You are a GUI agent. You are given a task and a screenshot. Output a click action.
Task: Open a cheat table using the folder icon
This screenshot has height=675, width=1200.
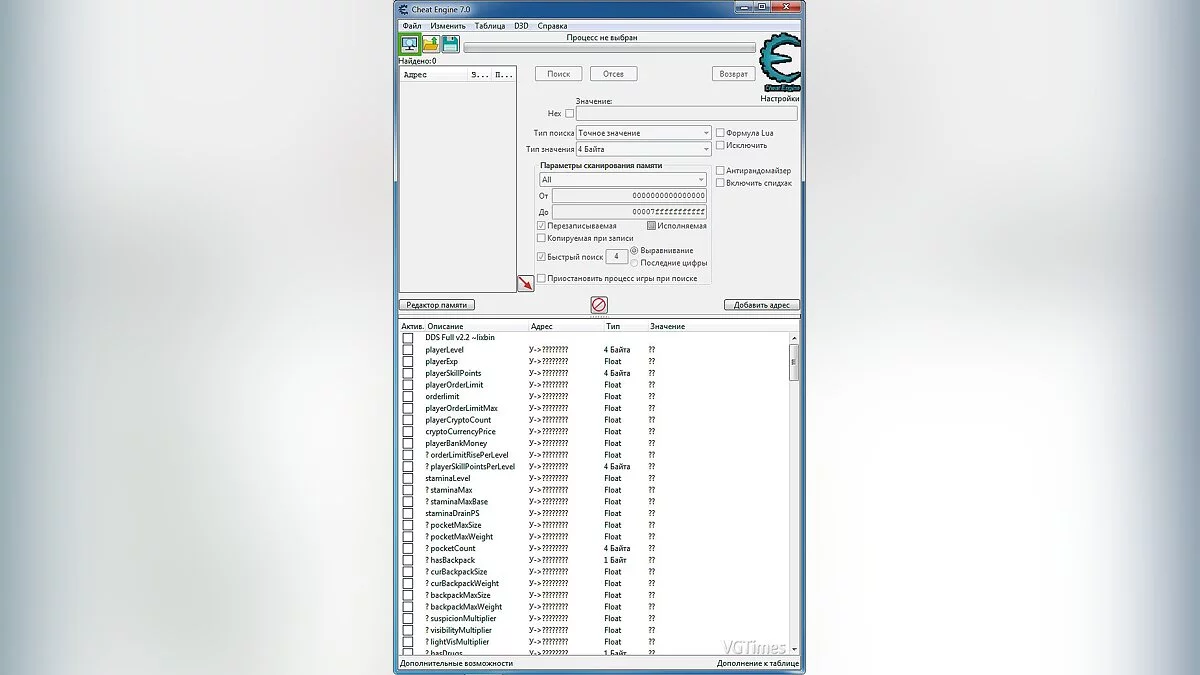click(429, 43)
